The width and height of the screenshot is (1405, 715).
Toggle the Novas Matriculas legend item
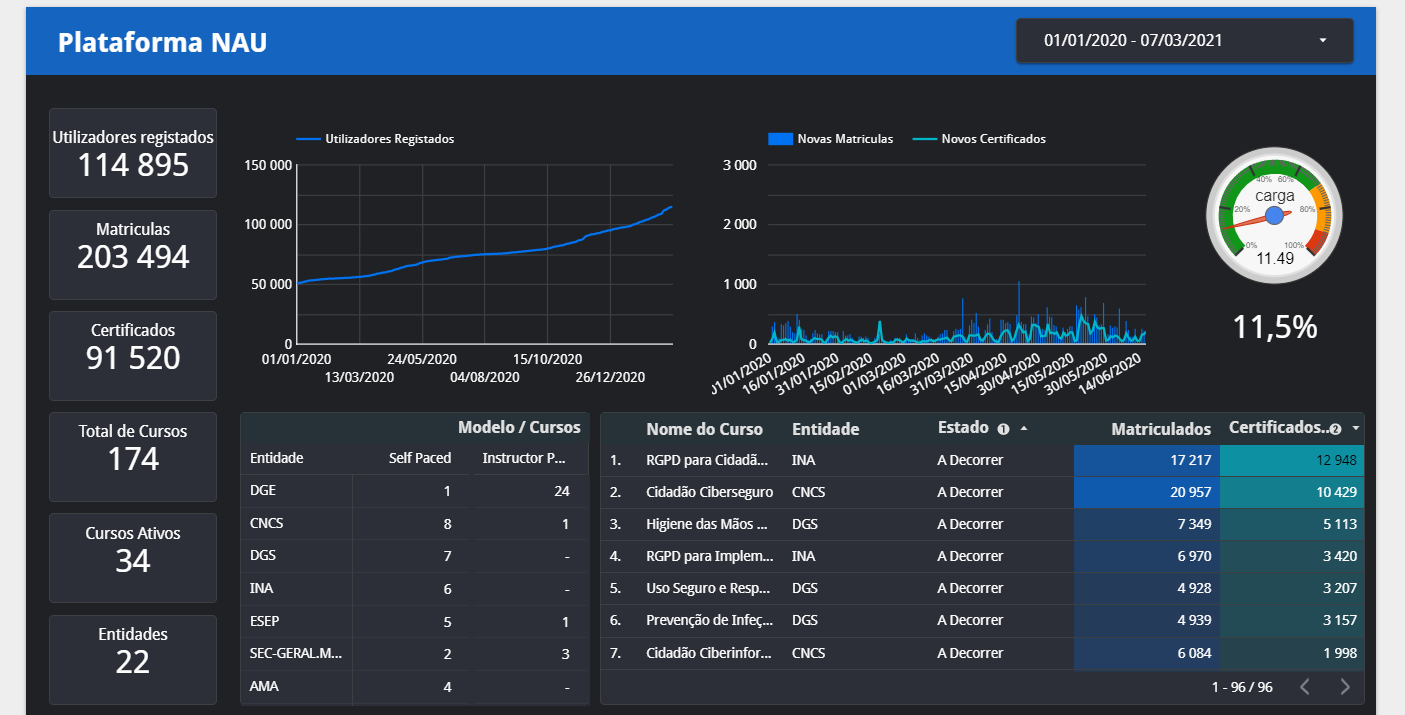831,139
